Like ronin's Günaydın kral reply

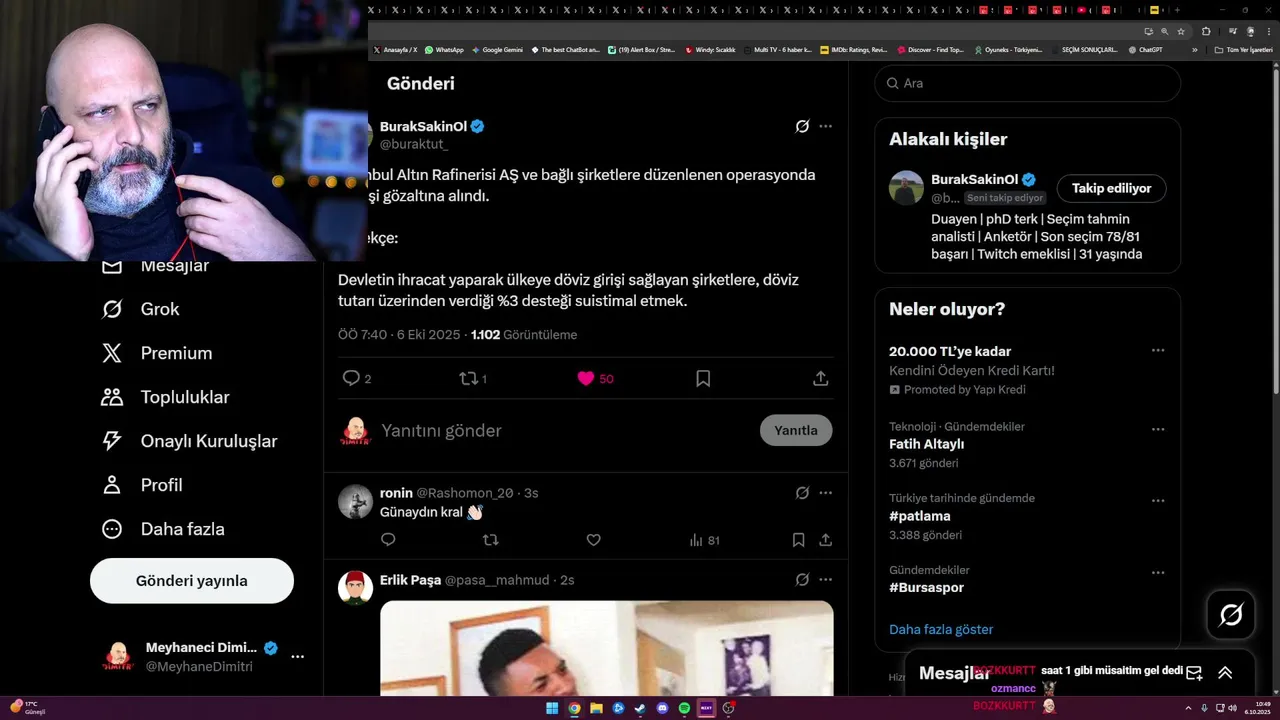(593, 540)
